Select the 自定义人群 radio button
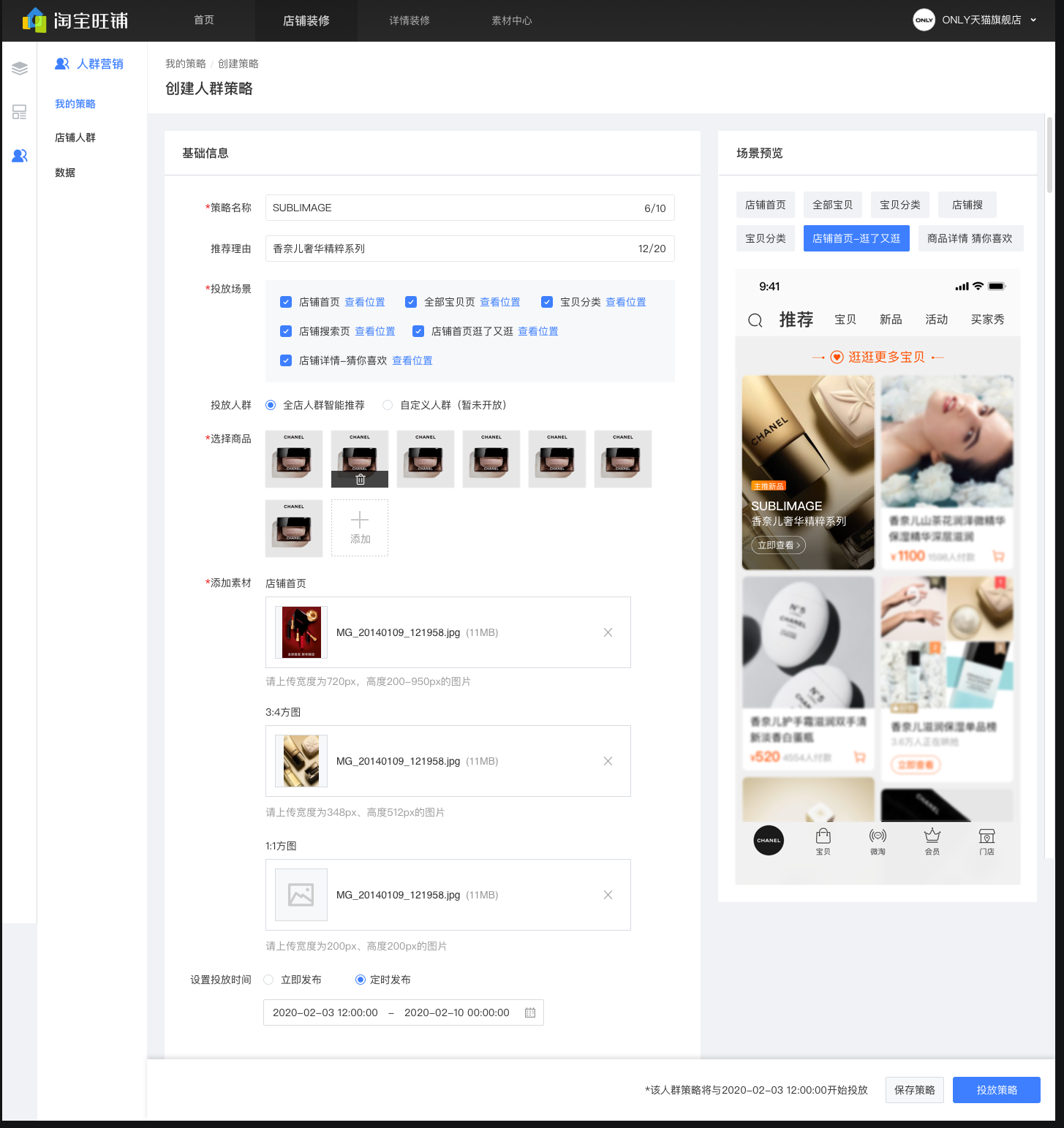Screen dimensions: 1064x1128 point(388,405)
